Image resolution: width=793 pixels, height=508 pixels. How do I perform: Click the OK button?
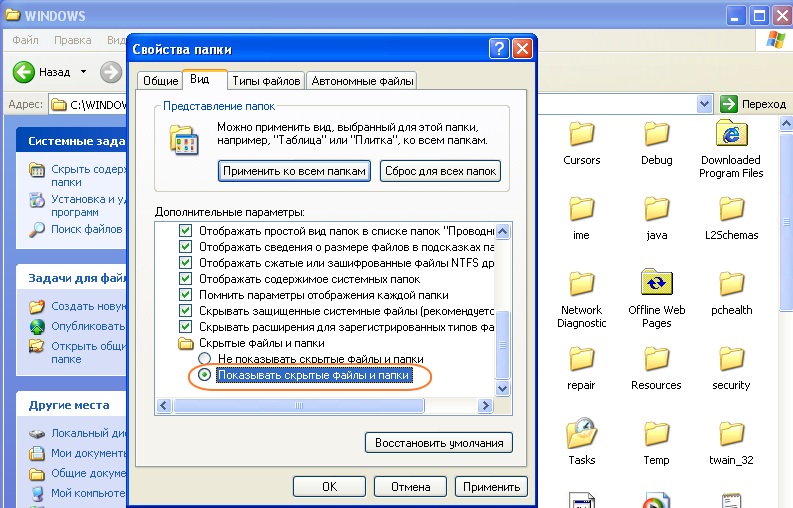pos(329,487)
